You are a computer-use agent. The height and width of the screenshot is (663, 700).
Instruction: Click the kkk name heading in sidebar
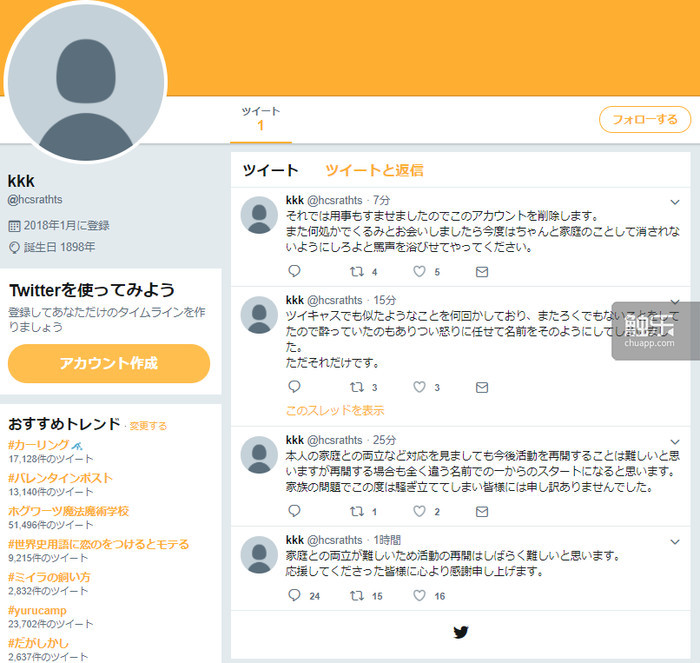coord(21,181)
